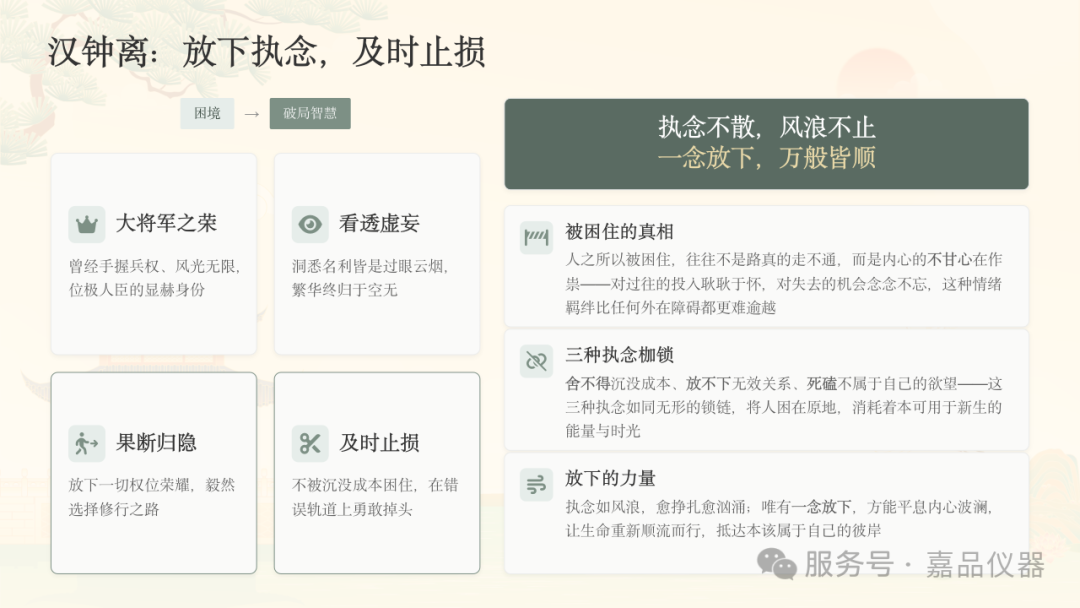This screenshot has width=1080, height=608.
Task: Click the text 放下一切权位荣耀，毅然
Action: (x=152, y=485)
